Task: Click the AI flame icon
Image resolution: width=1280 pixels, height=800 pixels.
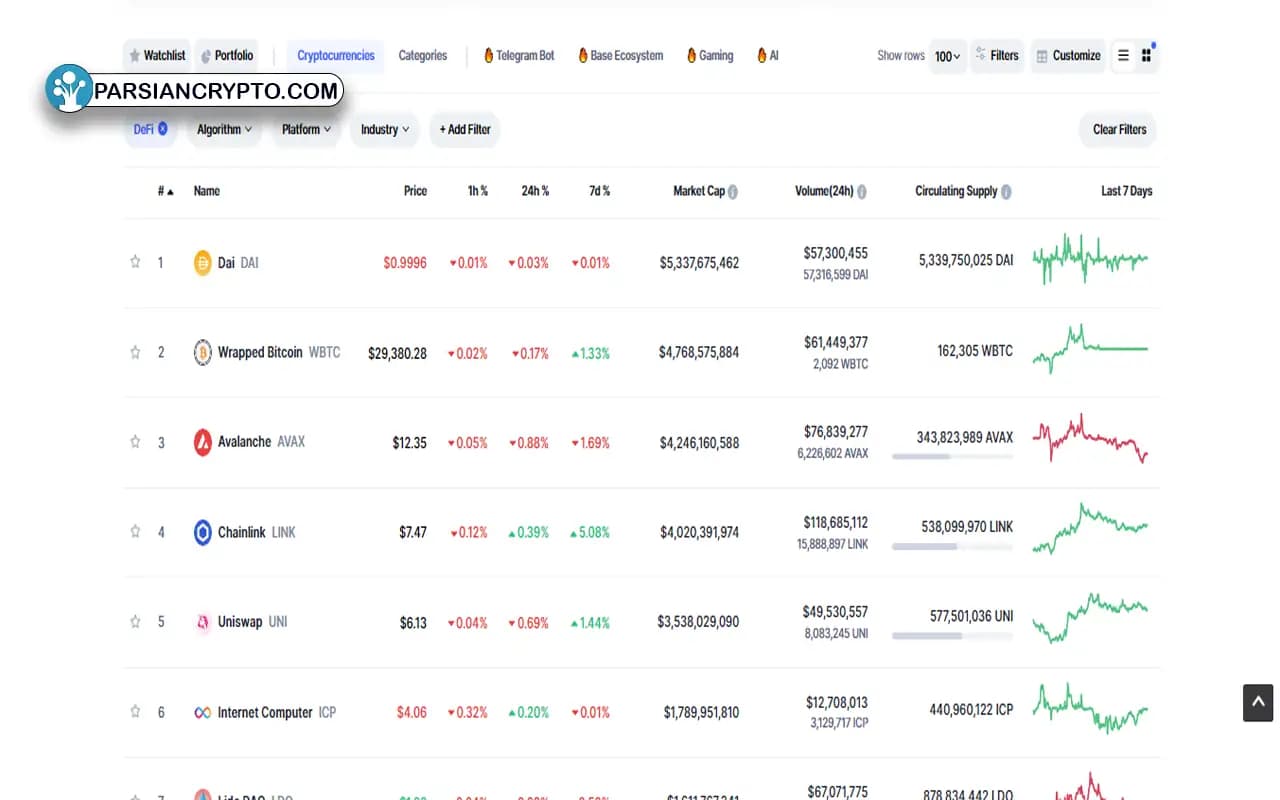Action: [x=762, y=56]
